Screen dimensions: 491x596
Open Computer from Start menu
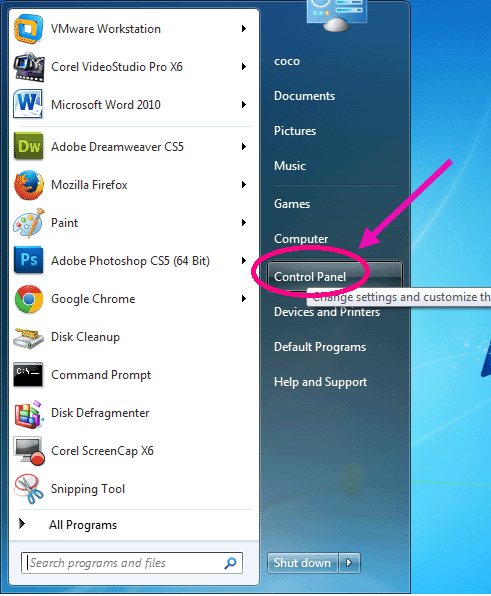301,239
